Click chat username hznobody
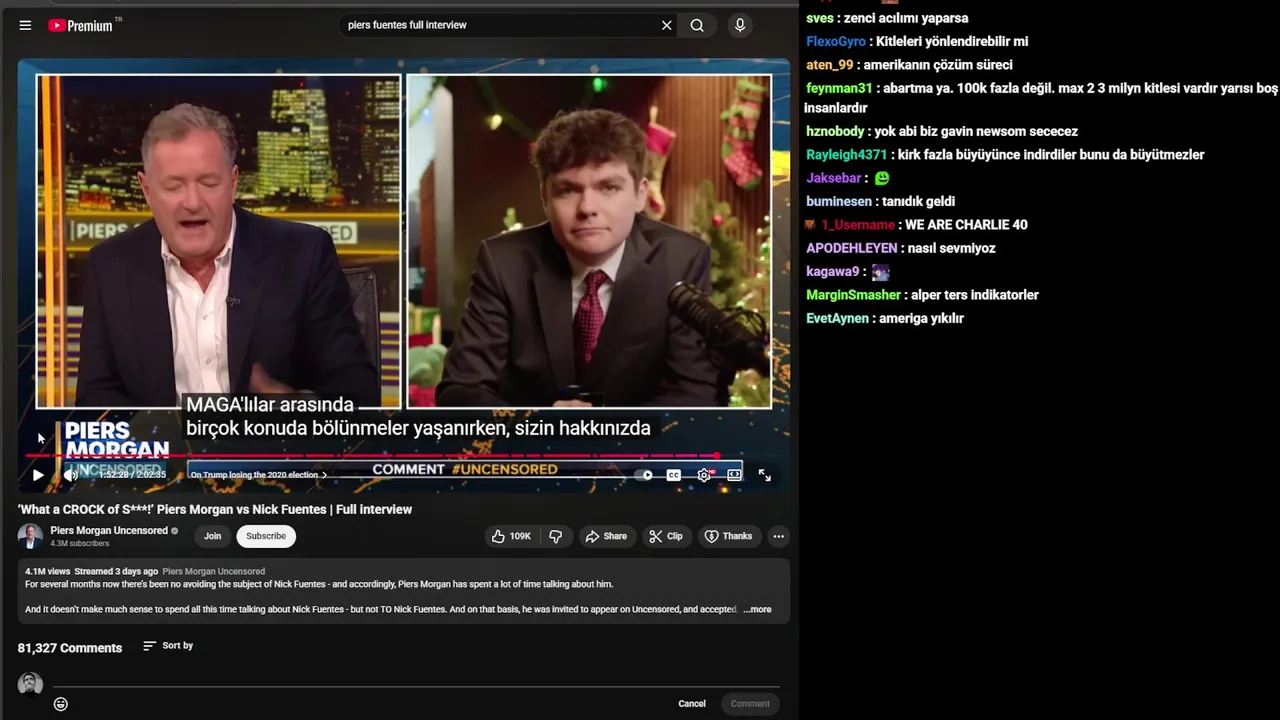 pyautogui.click(x=835, y=131)
